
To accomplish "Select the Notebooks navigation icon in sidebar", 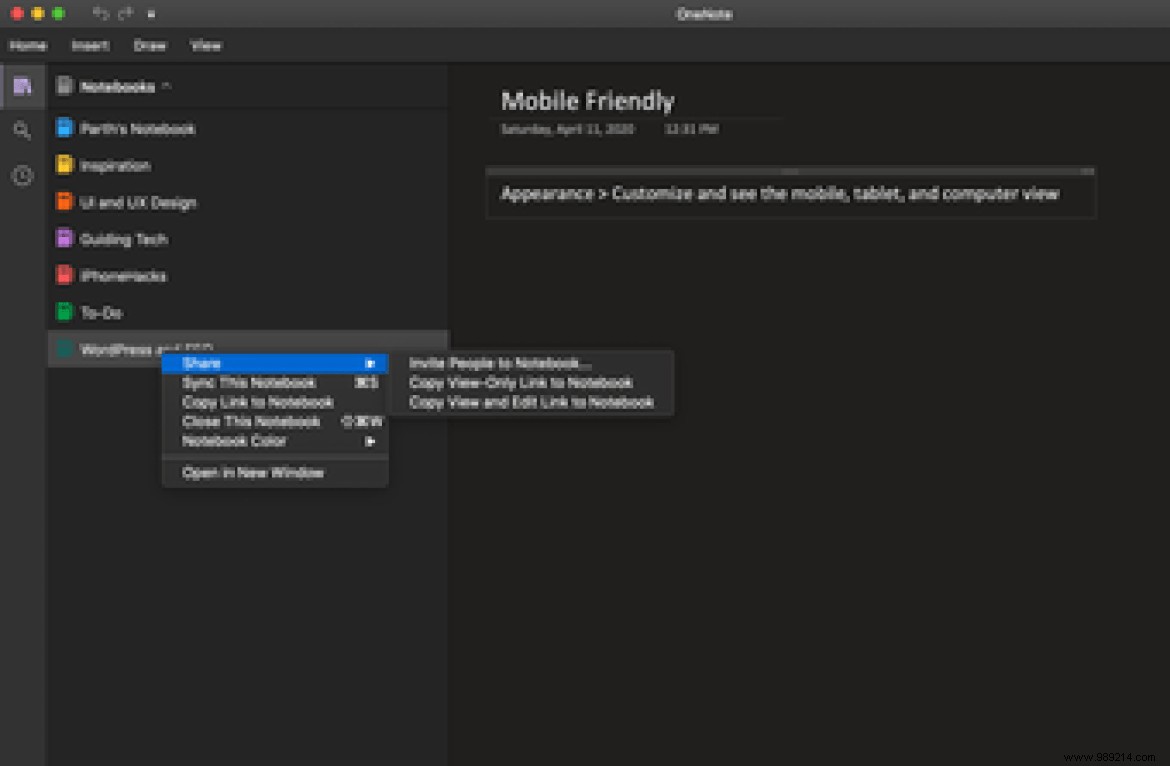I will pyautogui.click(x=21, y=85).
